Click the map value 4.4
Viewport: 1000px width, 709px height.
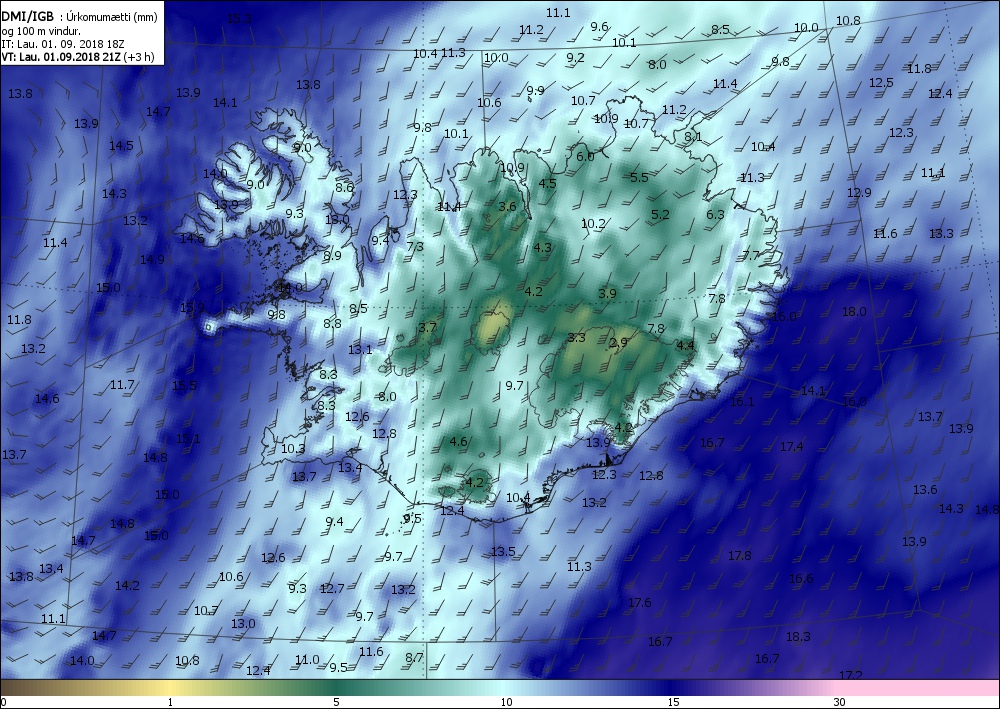click(x=685, y=346)
